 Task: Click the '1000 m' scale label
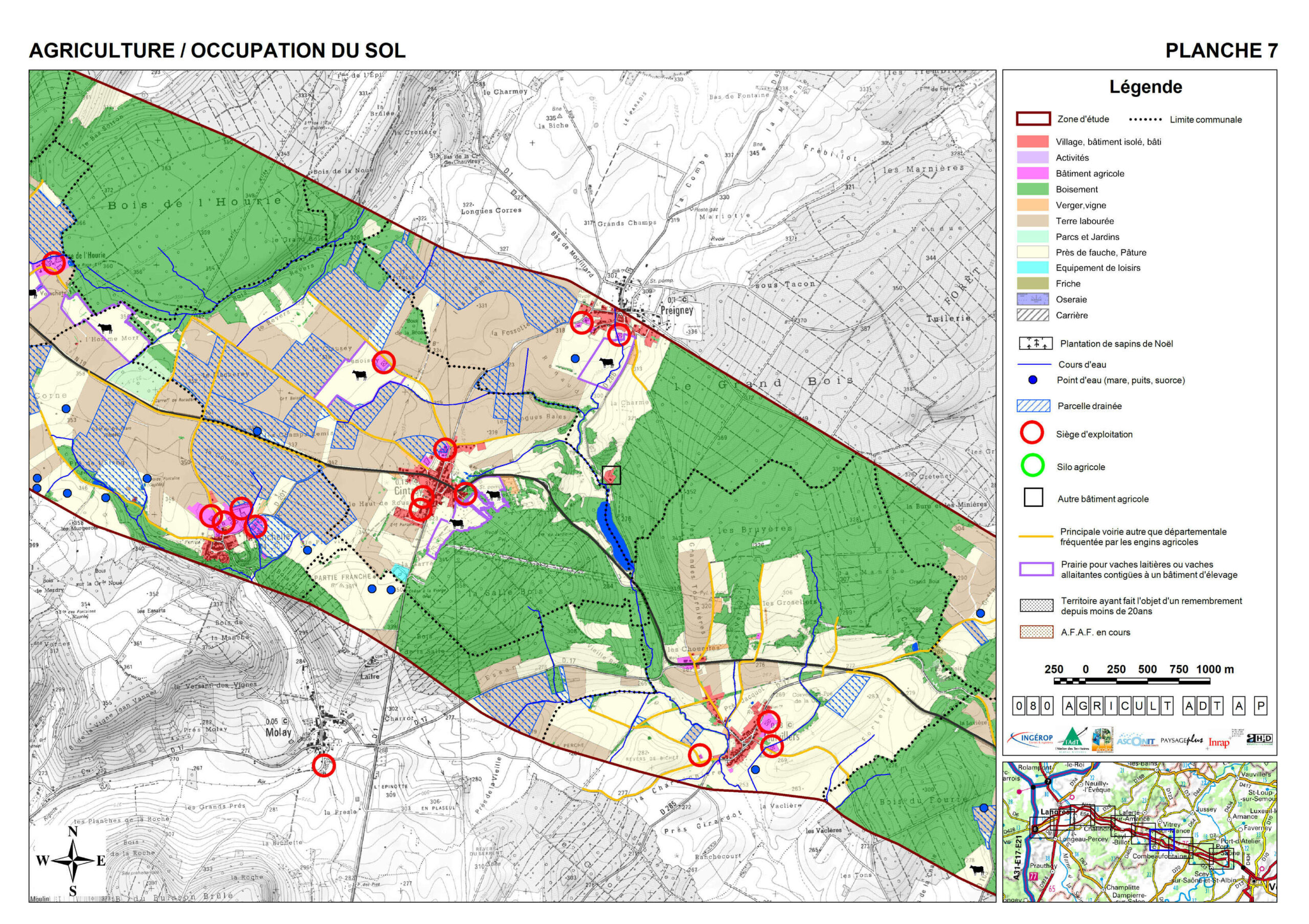[x=1215, y=669]
